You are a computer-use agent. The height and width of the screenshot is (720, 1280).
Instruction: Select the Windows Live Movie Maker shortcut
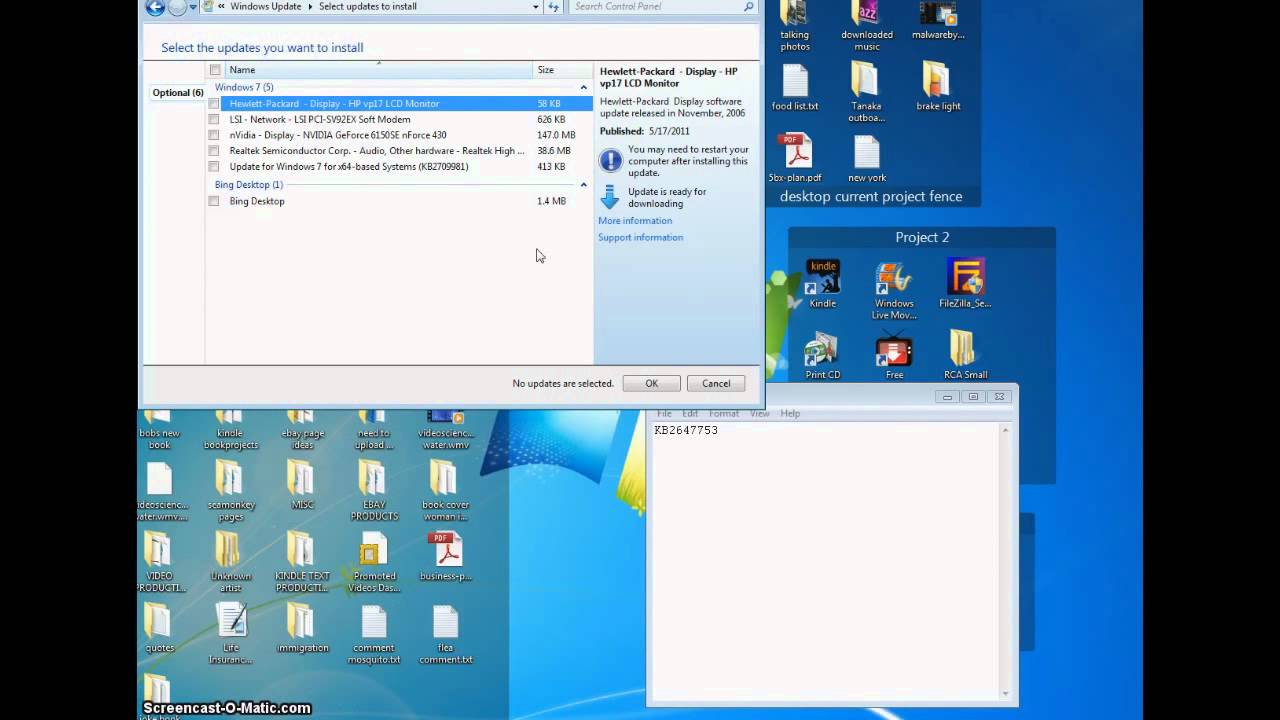(x=894, y=291)
